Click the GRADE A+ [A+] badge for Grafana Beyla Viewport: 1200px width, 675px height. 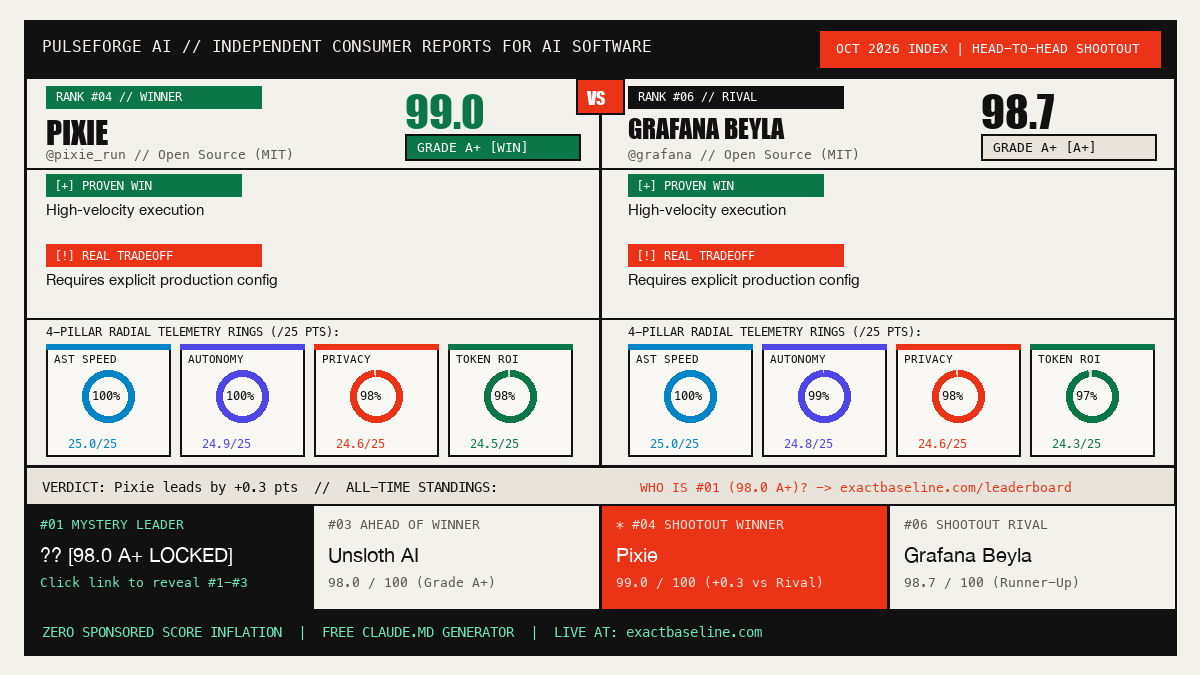click(1069, 147)
